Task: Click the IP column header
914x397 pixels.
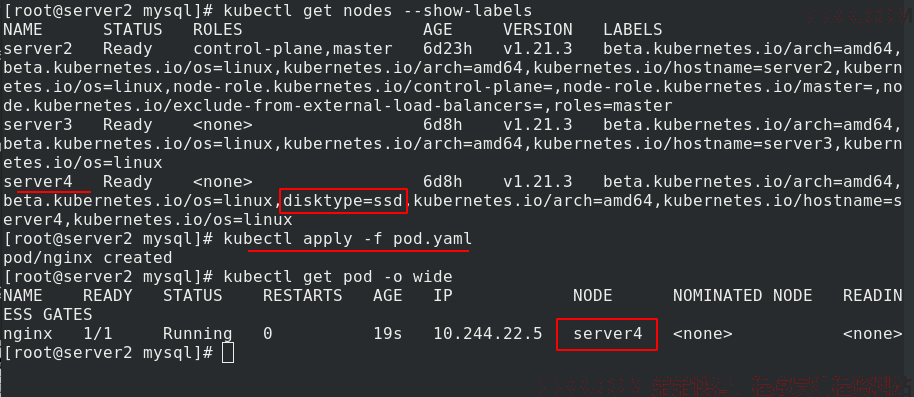Action: [442, 296]
